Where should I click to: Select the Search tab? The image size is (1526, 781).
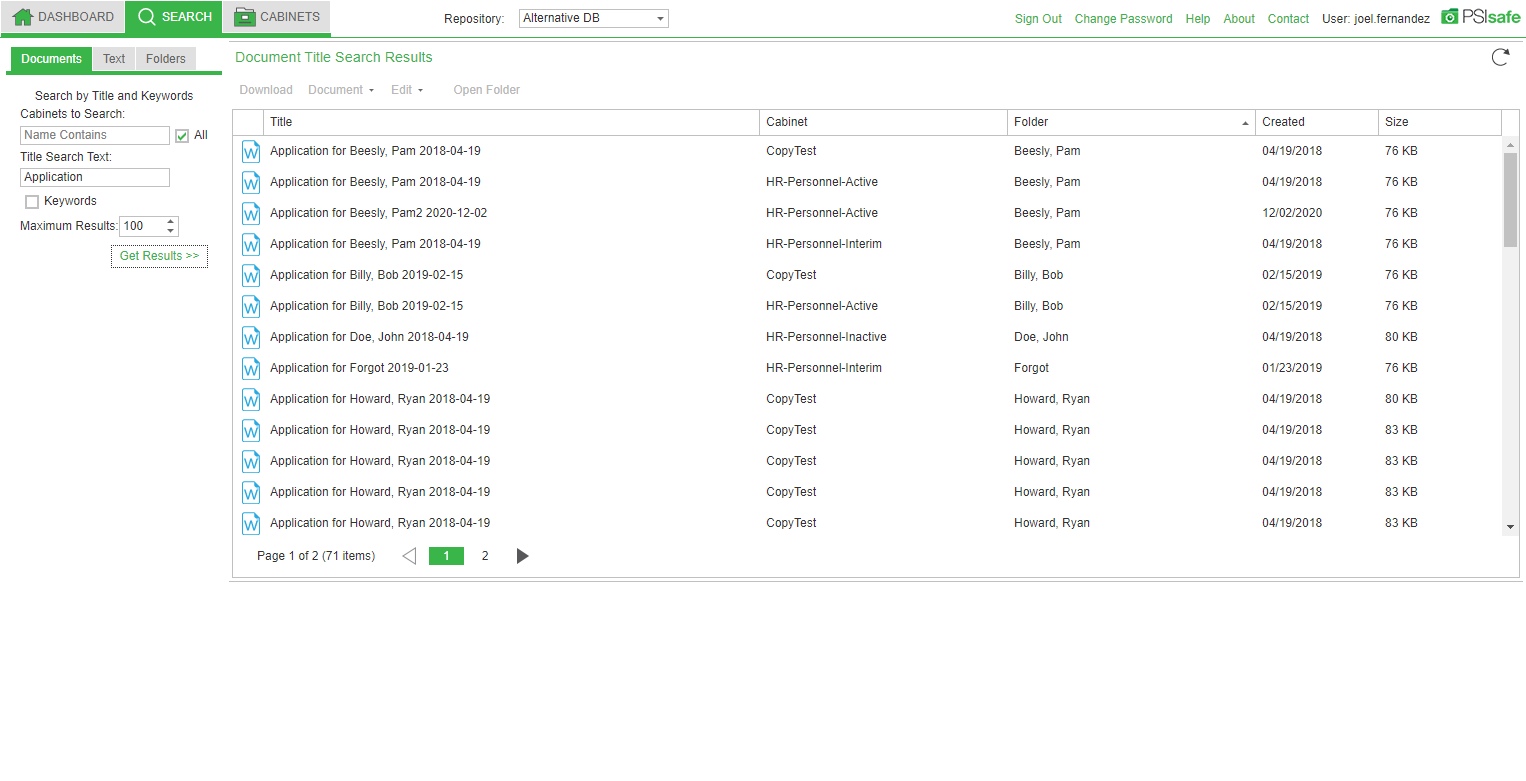(x=175, y=17)
